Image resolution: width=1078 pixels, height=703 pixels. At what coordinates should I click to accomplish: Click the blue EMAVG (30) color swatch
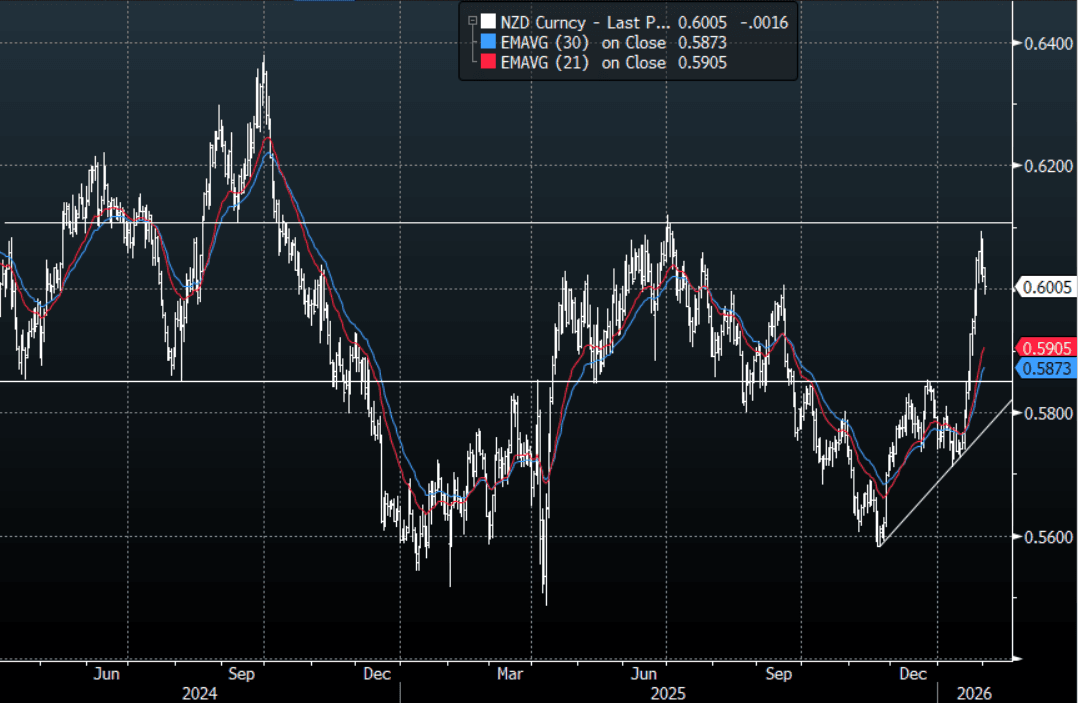488,42
